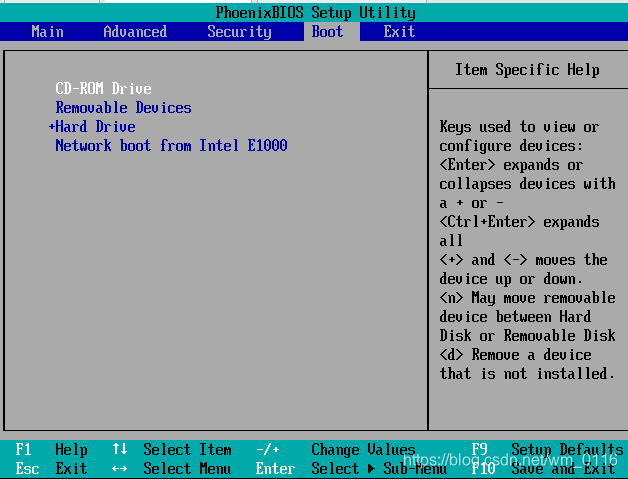Select Removable Devices boot entry

click(x=123, y=107)
